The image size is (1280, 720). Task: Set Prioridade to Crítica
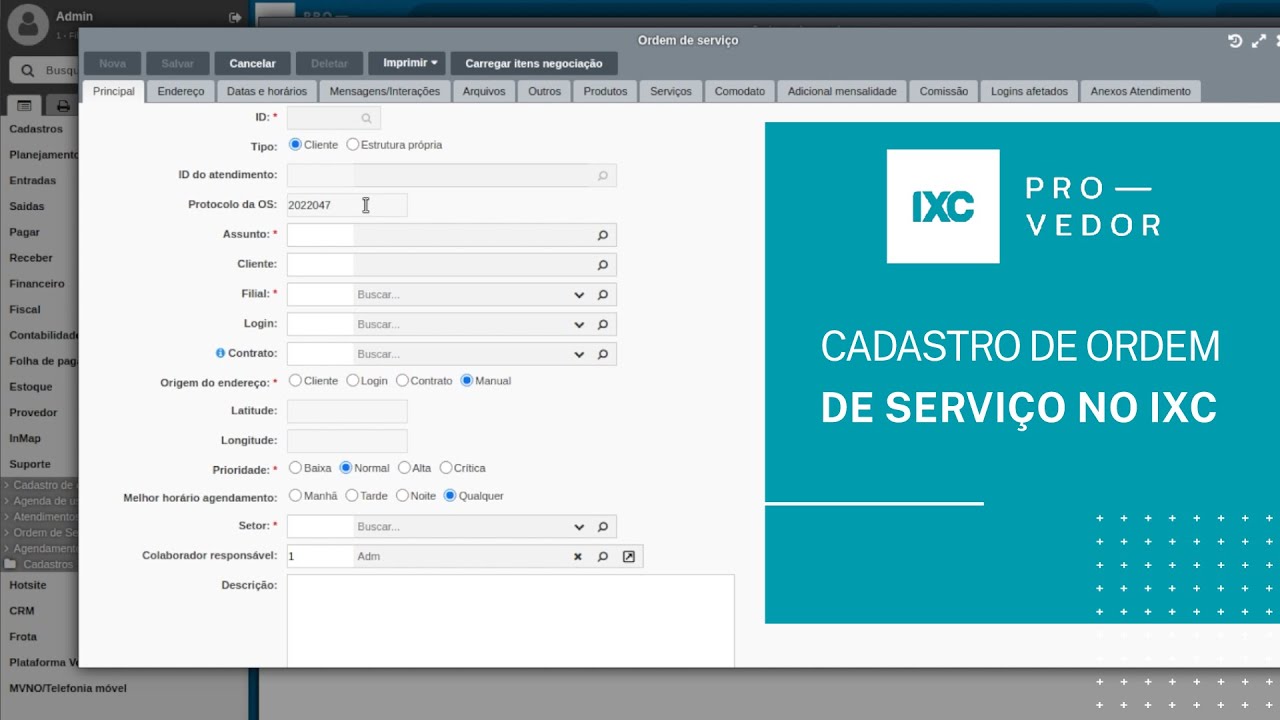[446, 467]
